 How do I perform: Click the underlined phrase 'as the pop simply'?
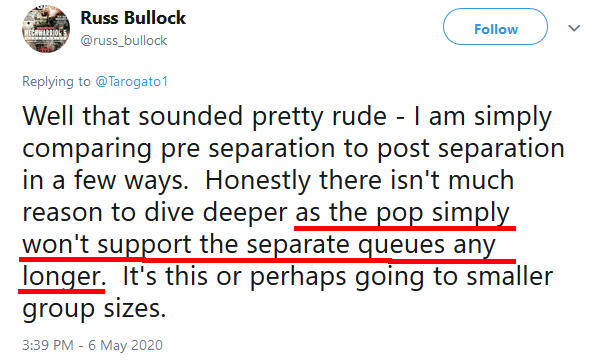(x=402, y=213)
